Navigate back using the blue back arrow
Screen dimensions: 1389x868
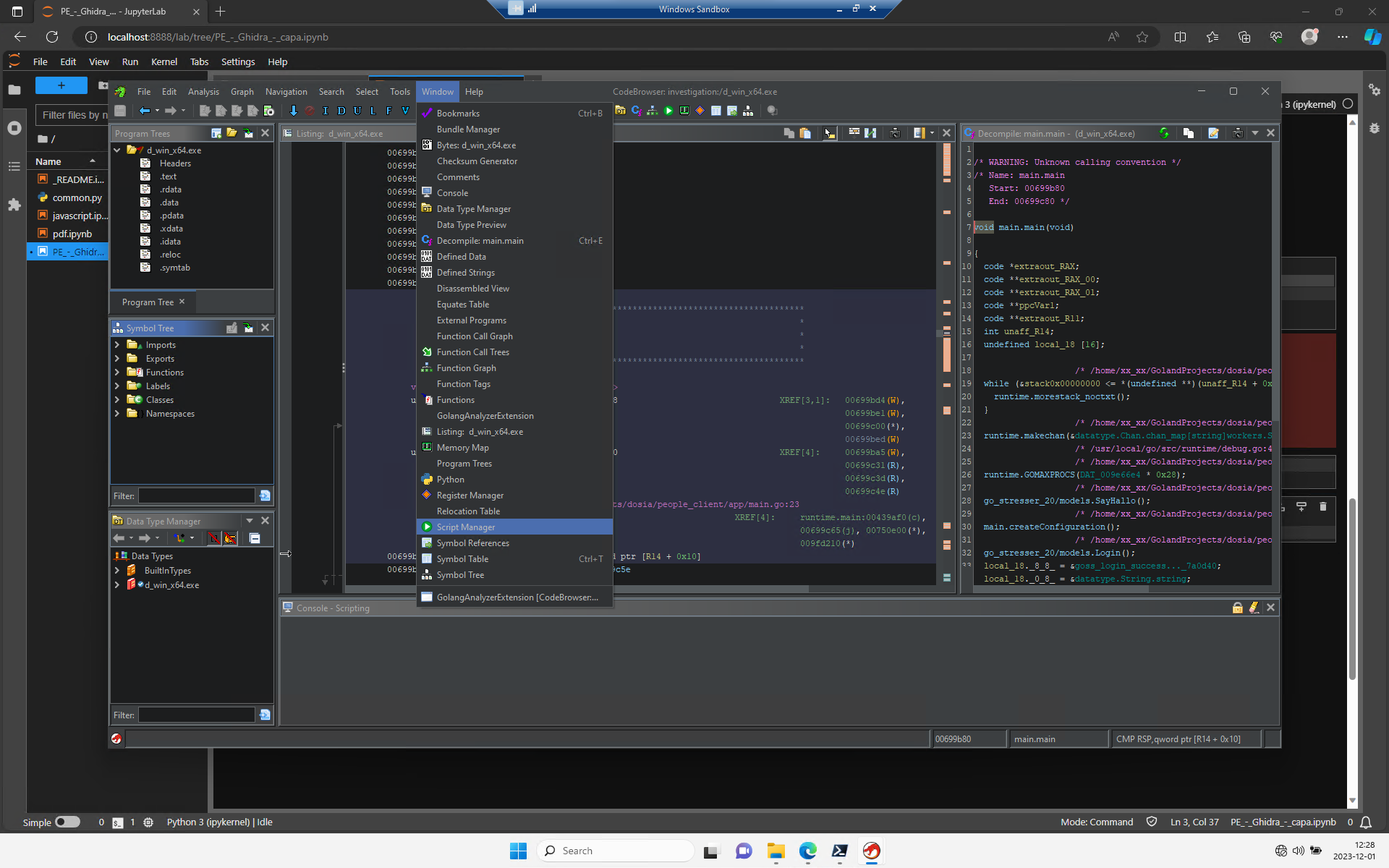tap(145, 110)
